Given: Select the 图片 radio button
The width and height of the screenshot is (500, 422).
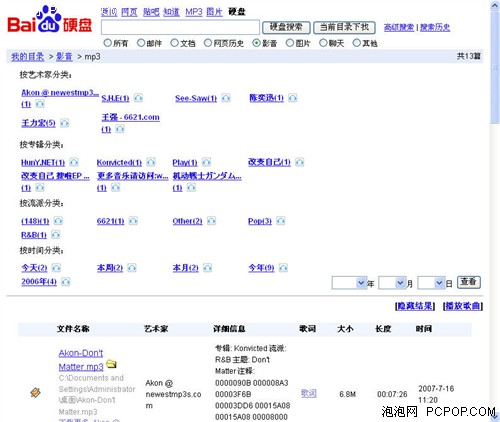Looking at the screenshot, I should coord(290,43).
